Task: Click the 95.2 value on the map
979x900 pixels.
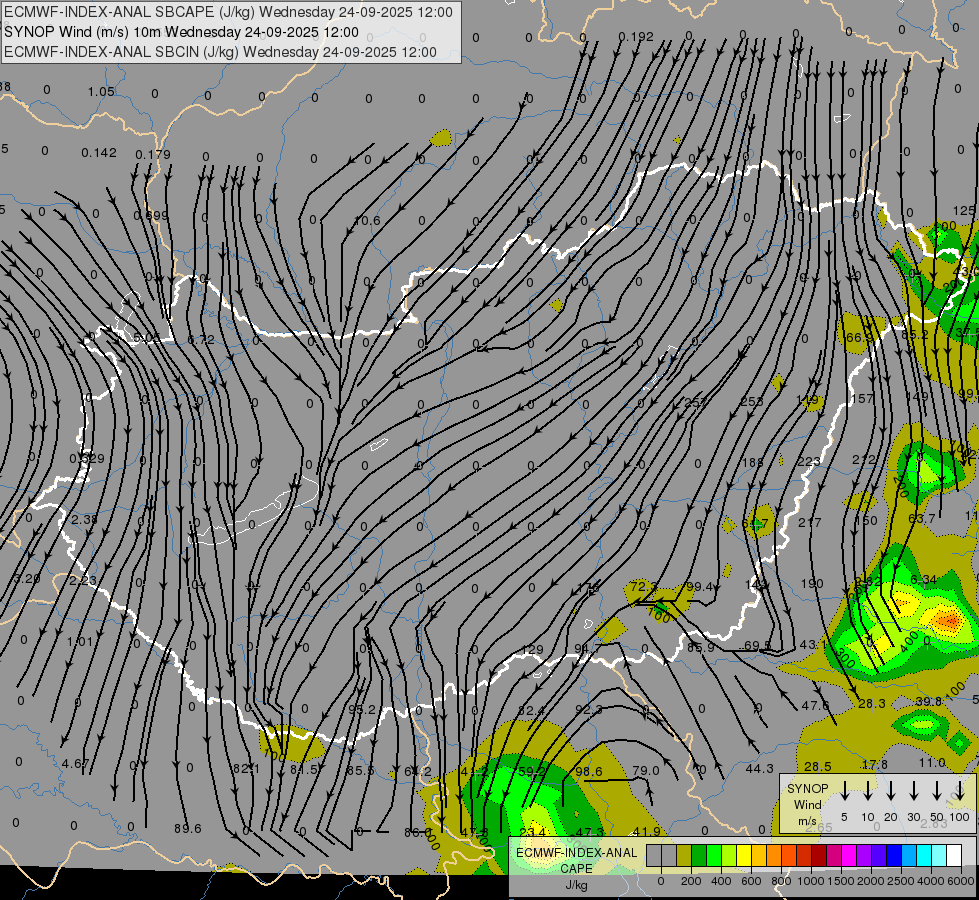Action: click(x=362, y=710)
